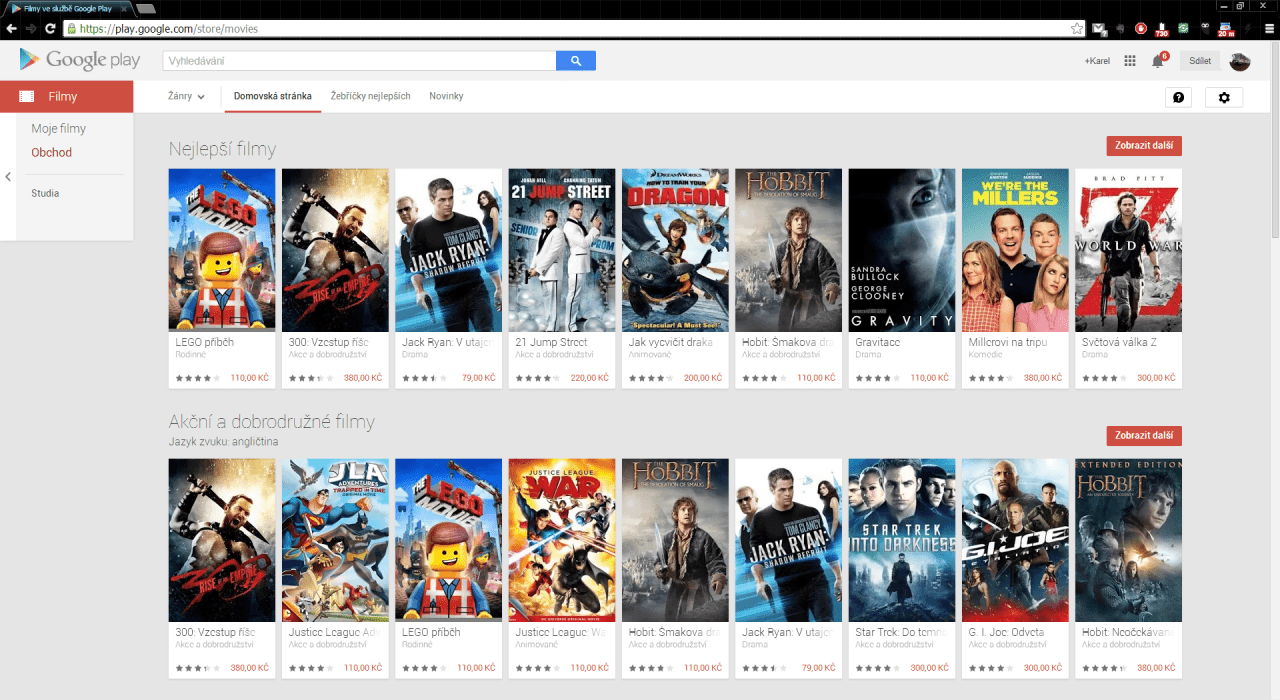Viewport: 1280px width, 700px height.
Task: Click the browser address bar URL
Action: pyautogui.click(x=170, y=29)
